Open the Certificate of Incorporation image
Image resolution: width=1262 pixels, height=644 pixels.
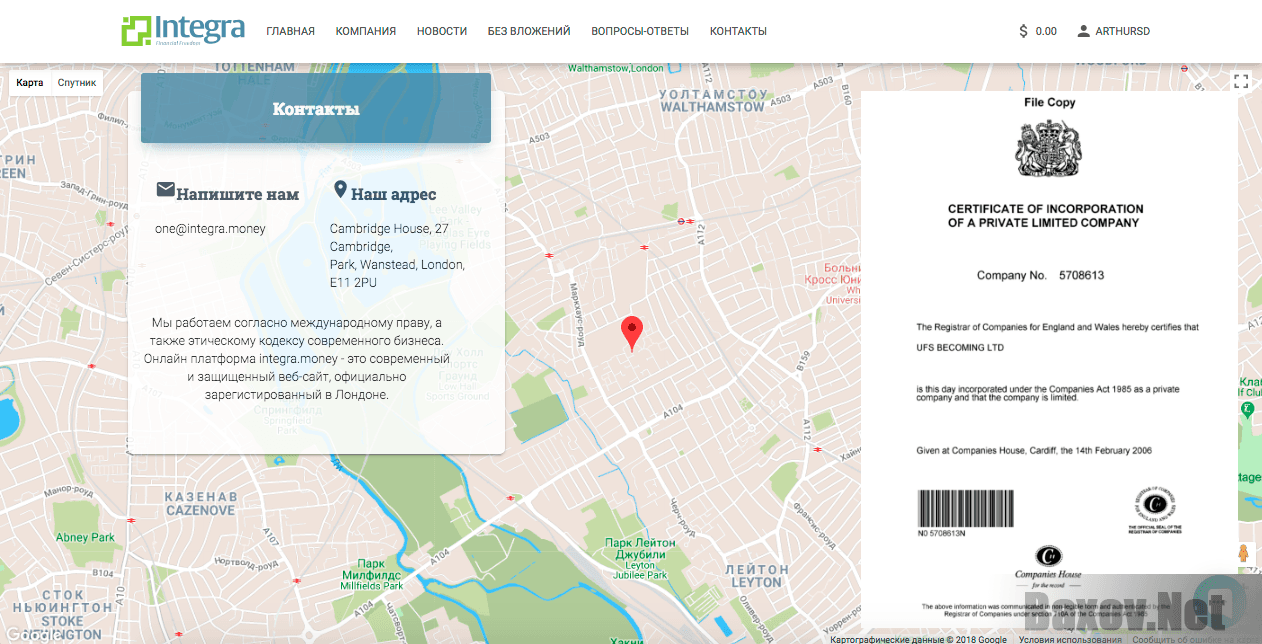click(x=1049, y=350)
